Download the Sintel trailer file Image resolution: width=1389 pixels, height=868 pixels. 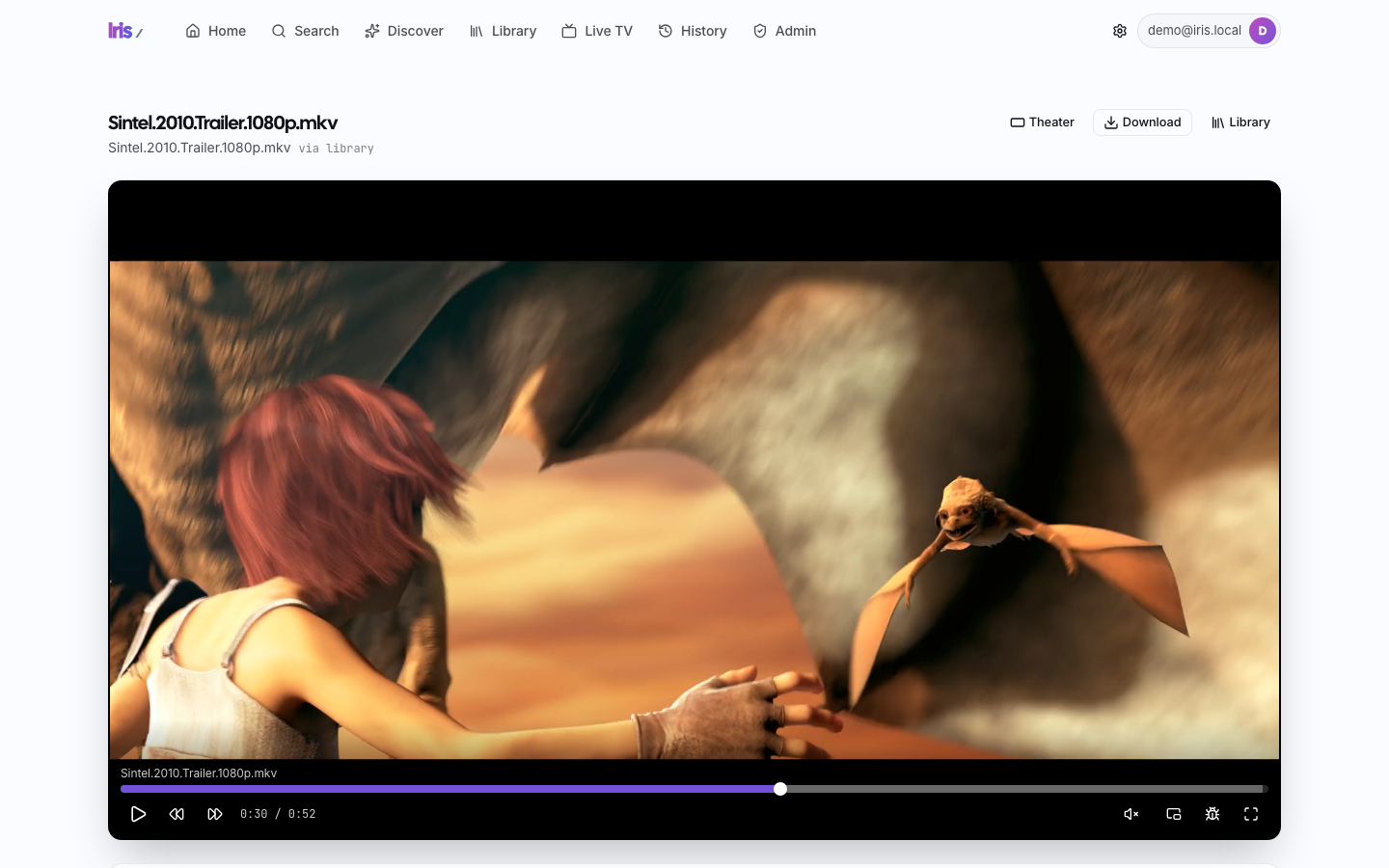(1142, 122)
